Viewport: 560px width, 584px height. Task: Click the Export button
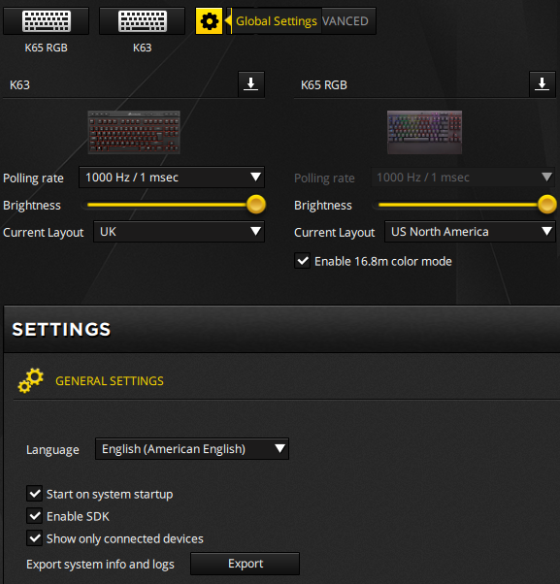click(x=245, y=564)
